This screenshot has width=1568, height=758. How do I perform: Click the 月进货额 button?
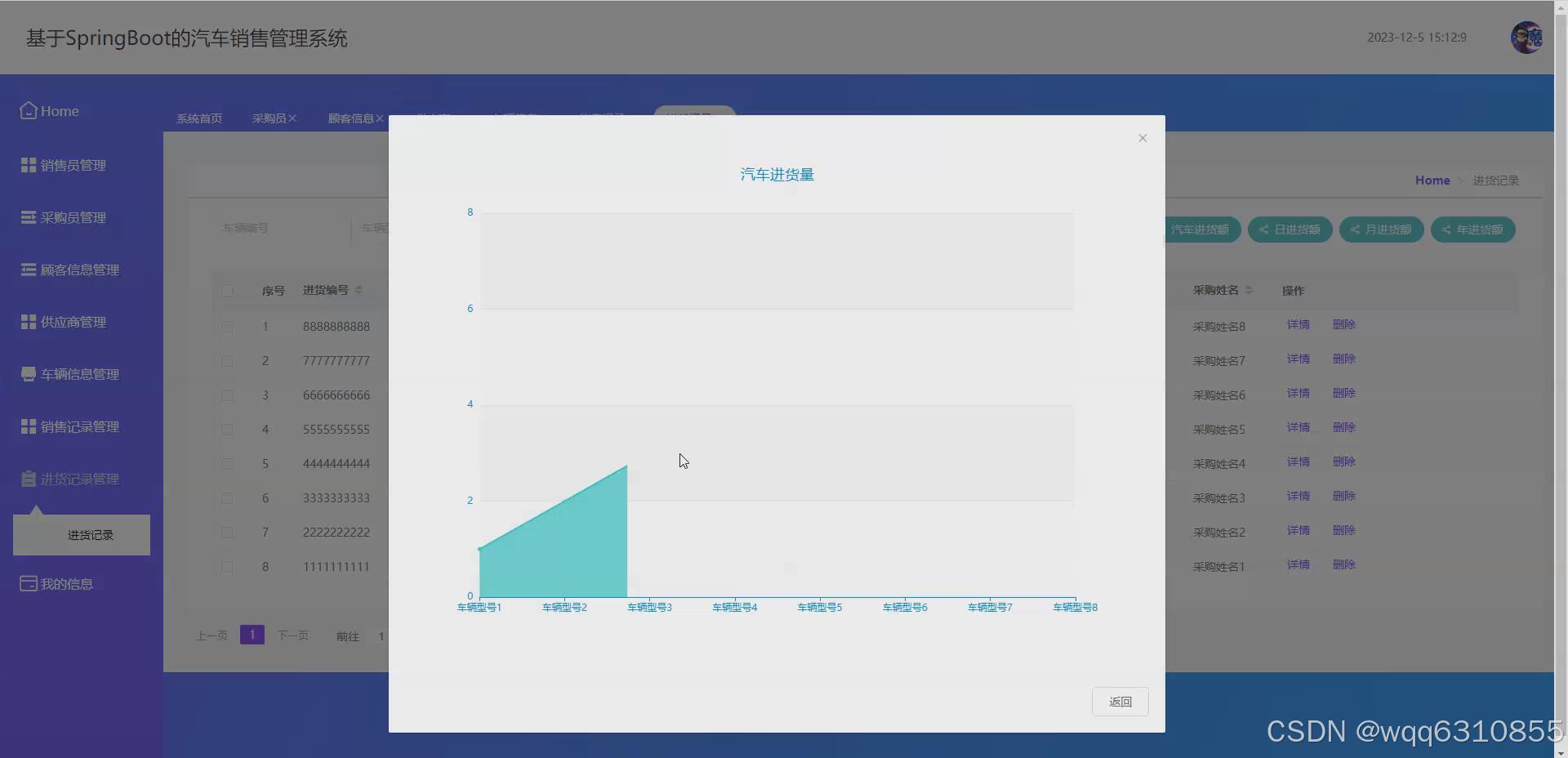click(1382, 230)
